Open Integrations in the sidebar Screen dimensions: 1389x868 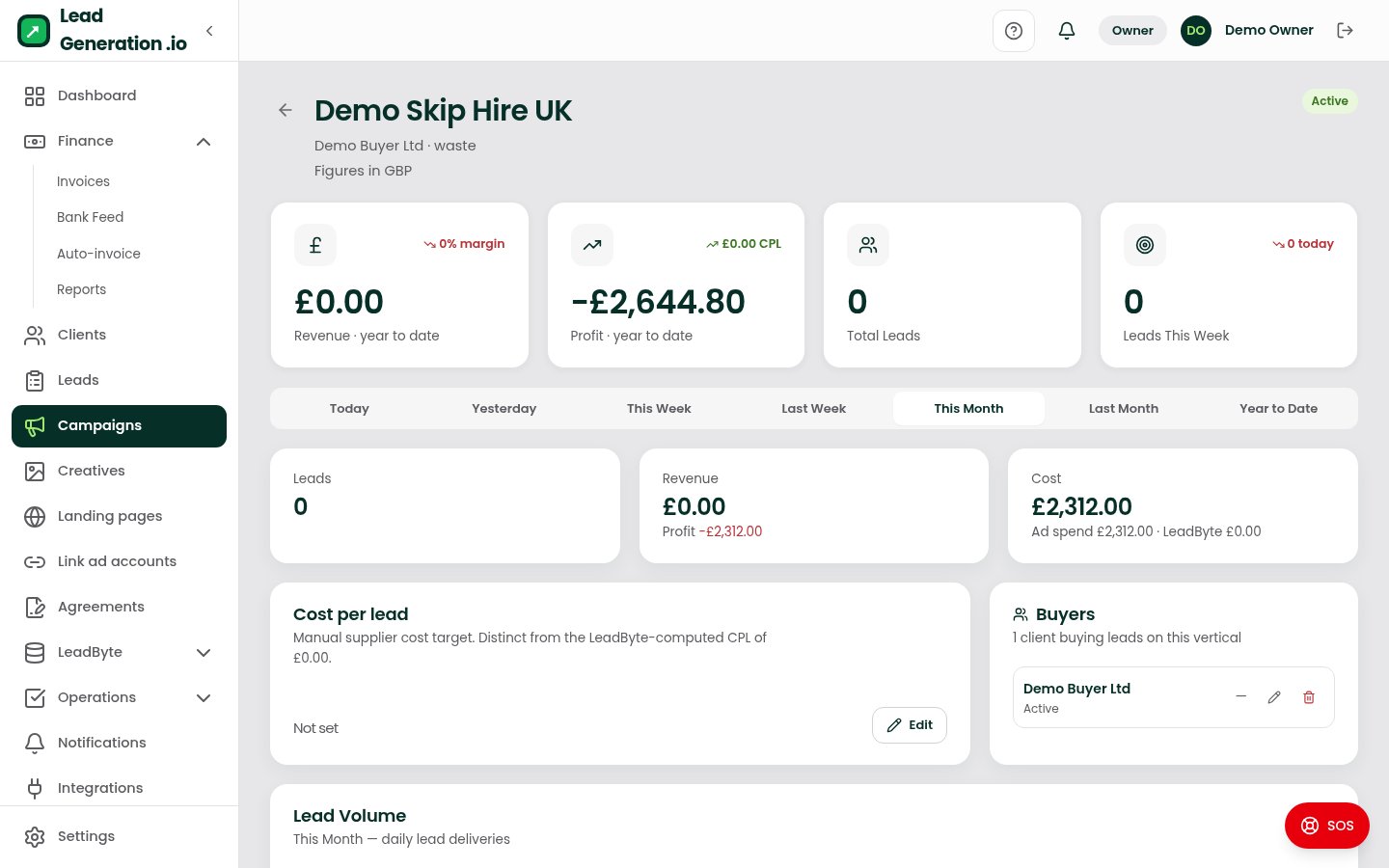tap(120, 788)
